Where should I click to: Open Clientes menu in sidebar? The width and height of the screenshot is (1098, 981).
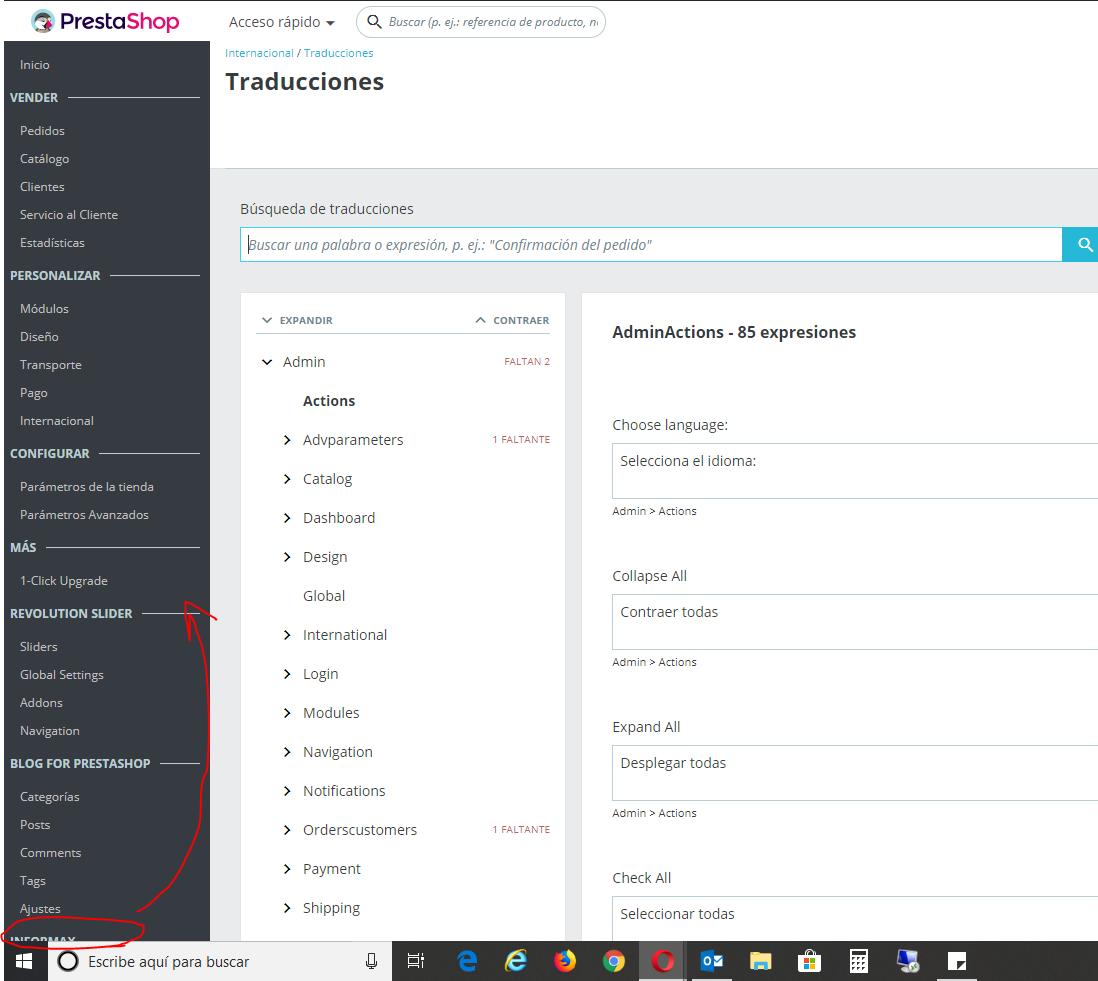[x=42, y=187]
